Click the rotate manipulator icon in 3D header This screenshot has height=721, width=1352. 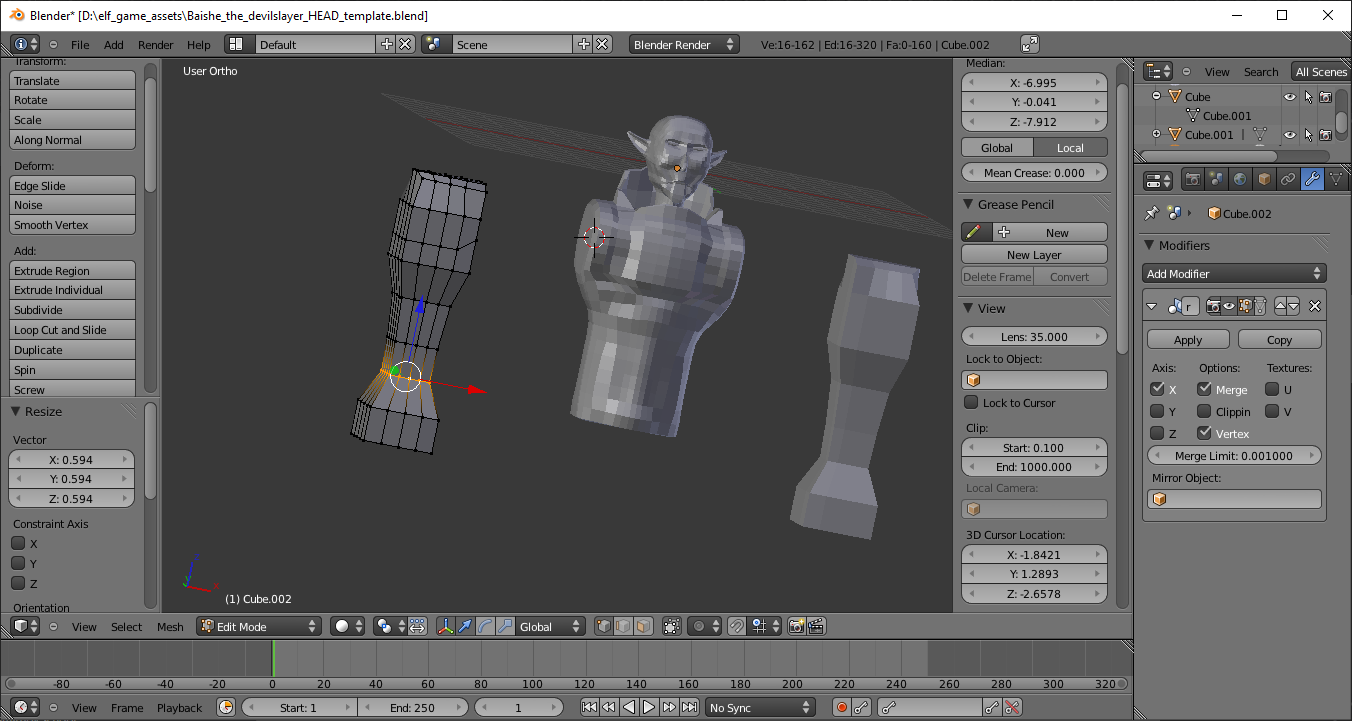point(485,627)
